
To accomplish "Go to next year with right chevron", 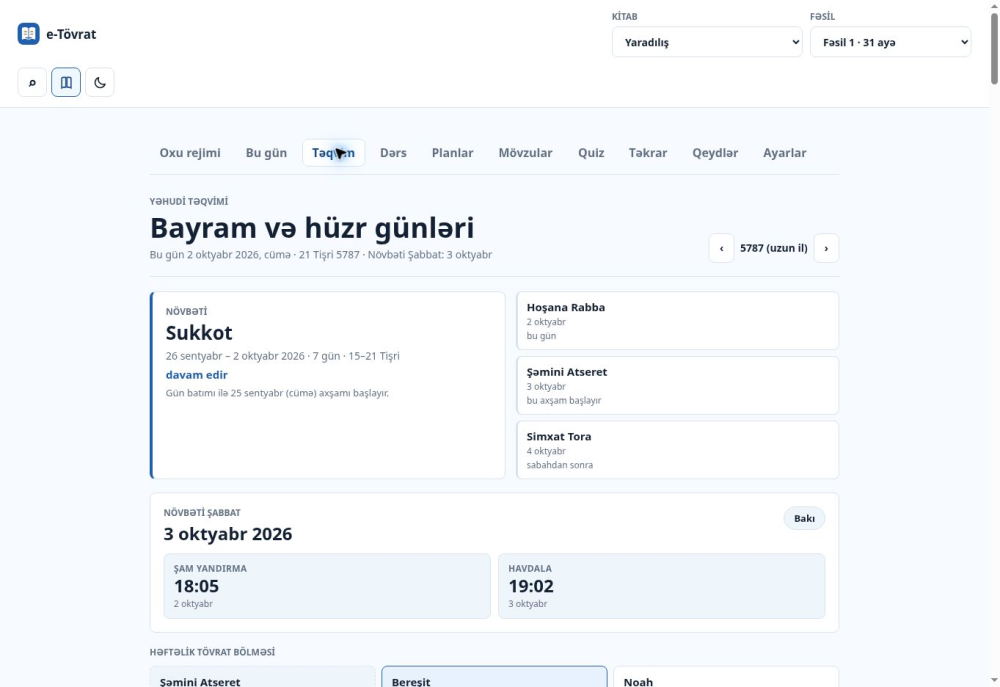I will pos(826,248).
